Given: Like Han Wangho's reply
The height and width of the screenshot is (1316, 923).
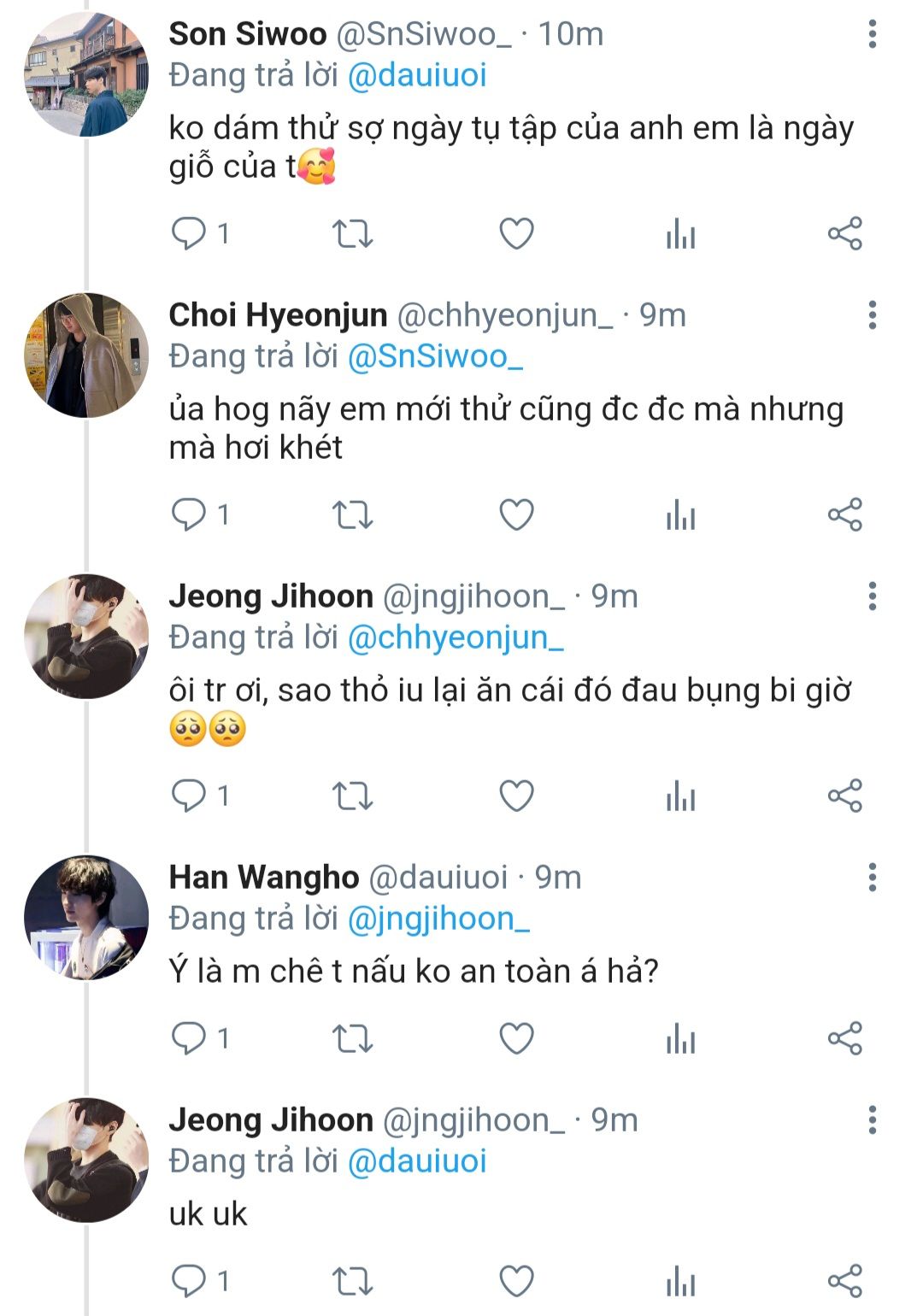Looking at the screenshot, I should (x=516, y=1038).
